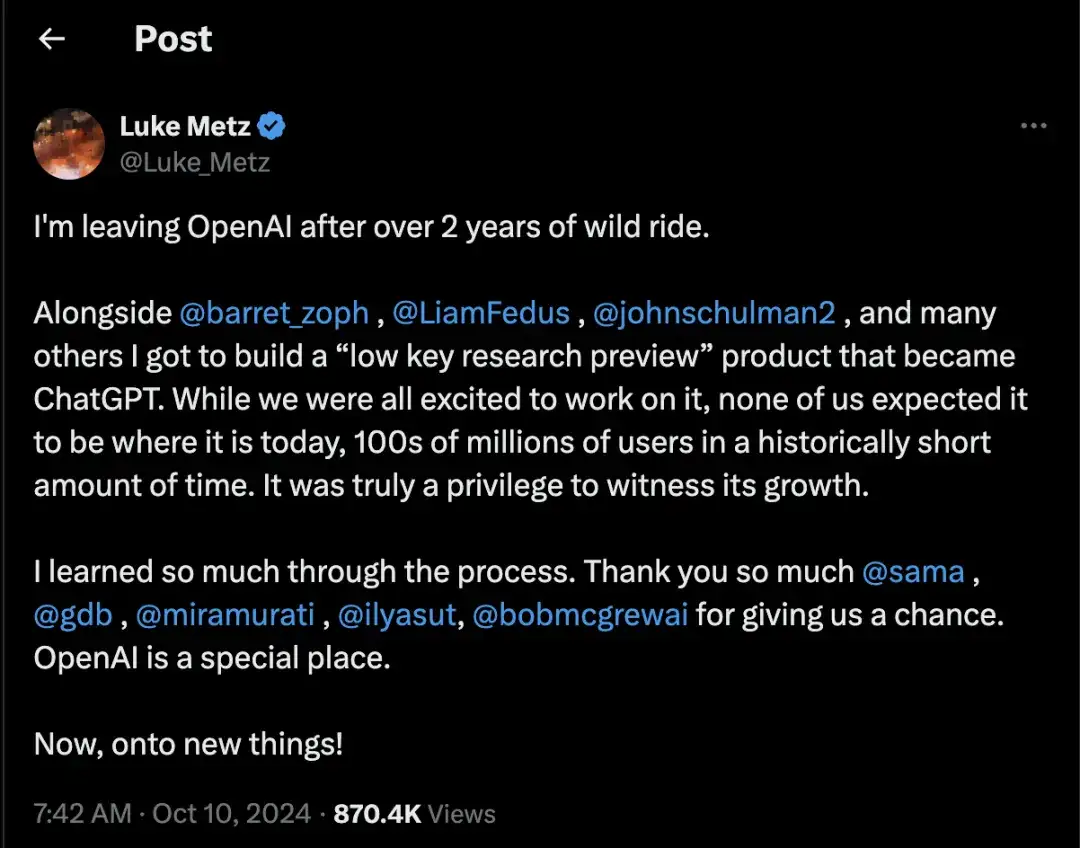
Task: Click the back arrow icon
Action: tap(51, 39)
